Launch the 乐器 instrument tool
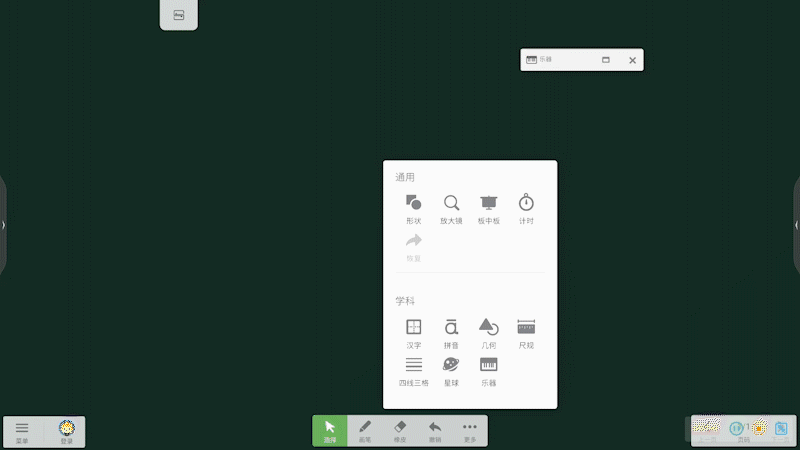This screenshot has width=800, height=450. pos(488,370)
